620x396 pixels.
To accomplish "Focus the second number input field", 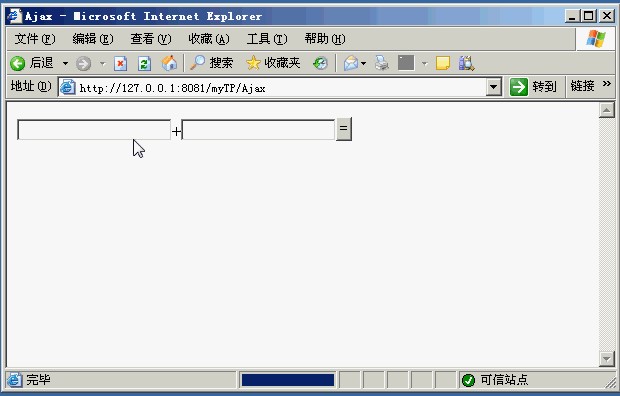I will 258,129.
